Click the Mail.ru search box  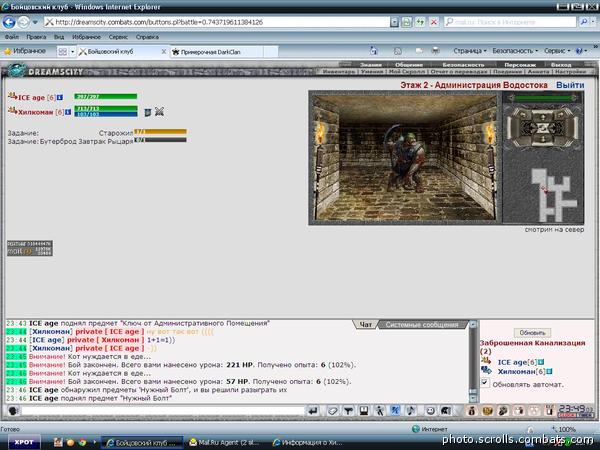[x=510, y=22]
